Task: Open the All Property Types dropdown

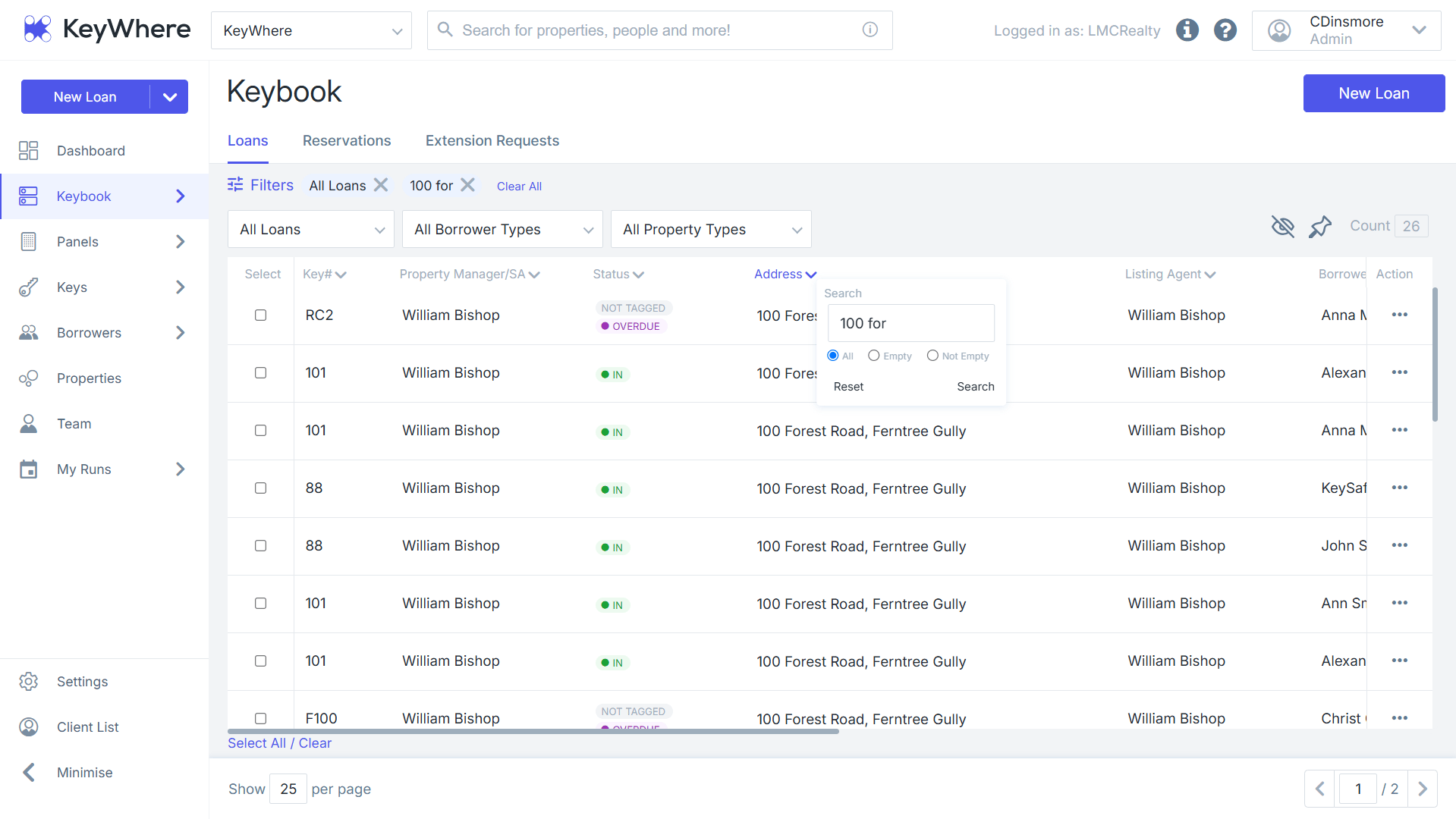Action: (711, 229)
